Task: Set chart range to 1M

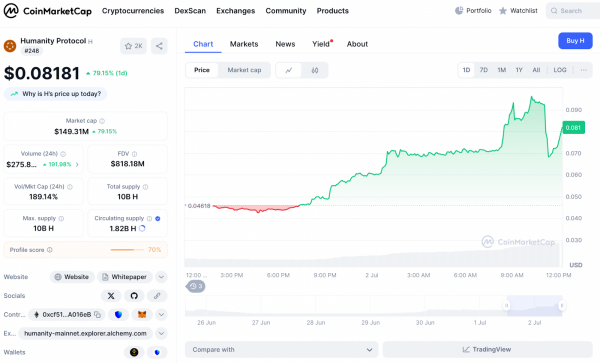Action: pos(501,70)
